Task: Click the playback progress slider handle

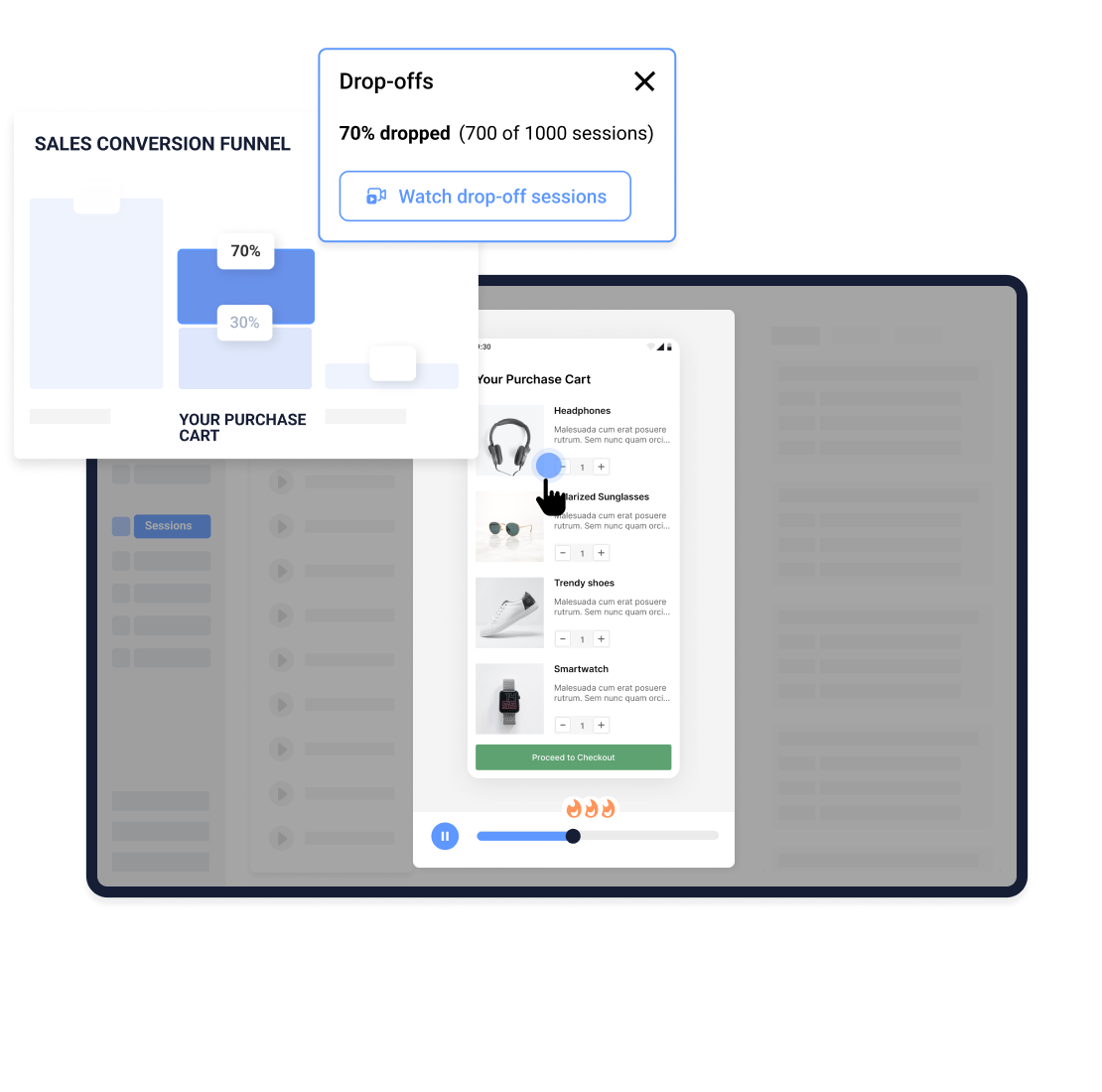Action: (x=573, y=836)
